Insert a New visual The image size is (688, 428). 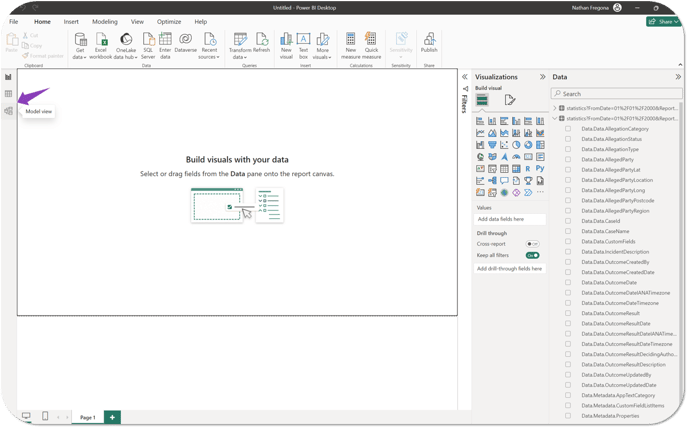point(286,46)
